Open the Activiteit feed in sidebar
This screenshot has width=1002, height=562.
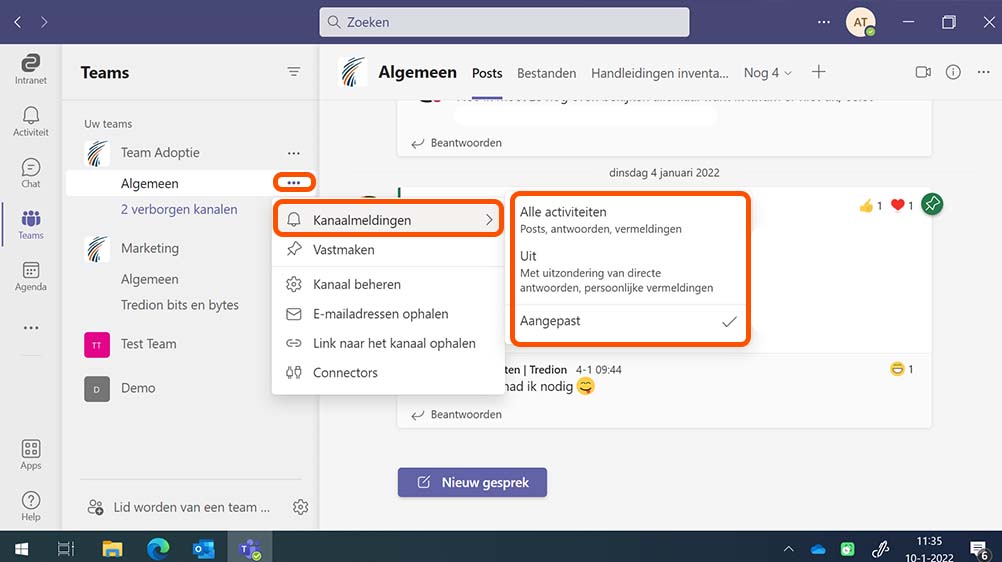pos(30,121)
